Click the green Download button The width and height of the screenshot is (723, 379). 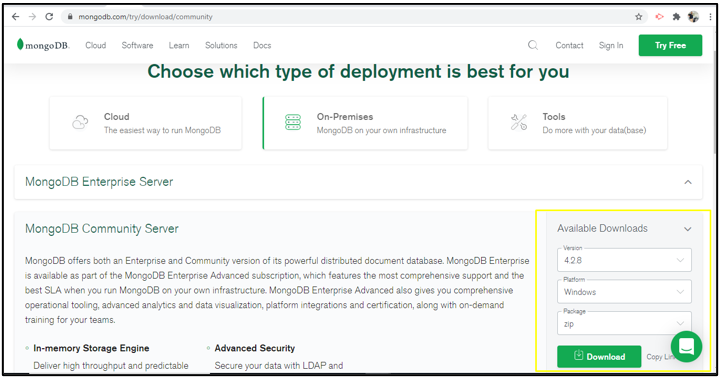click(x=599, y=356)
